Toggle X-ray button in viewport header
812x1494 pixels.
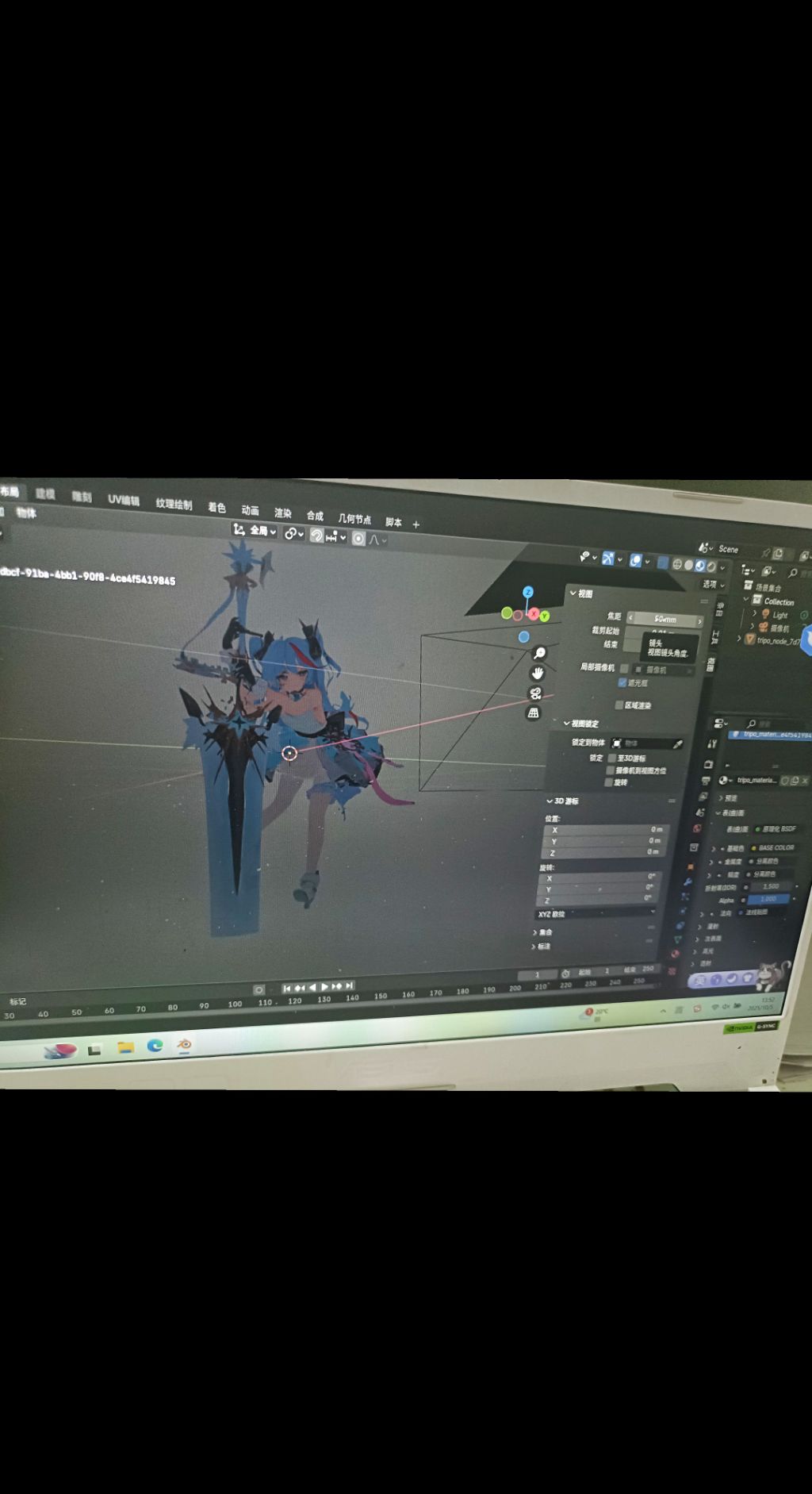[x=663, y=563]
